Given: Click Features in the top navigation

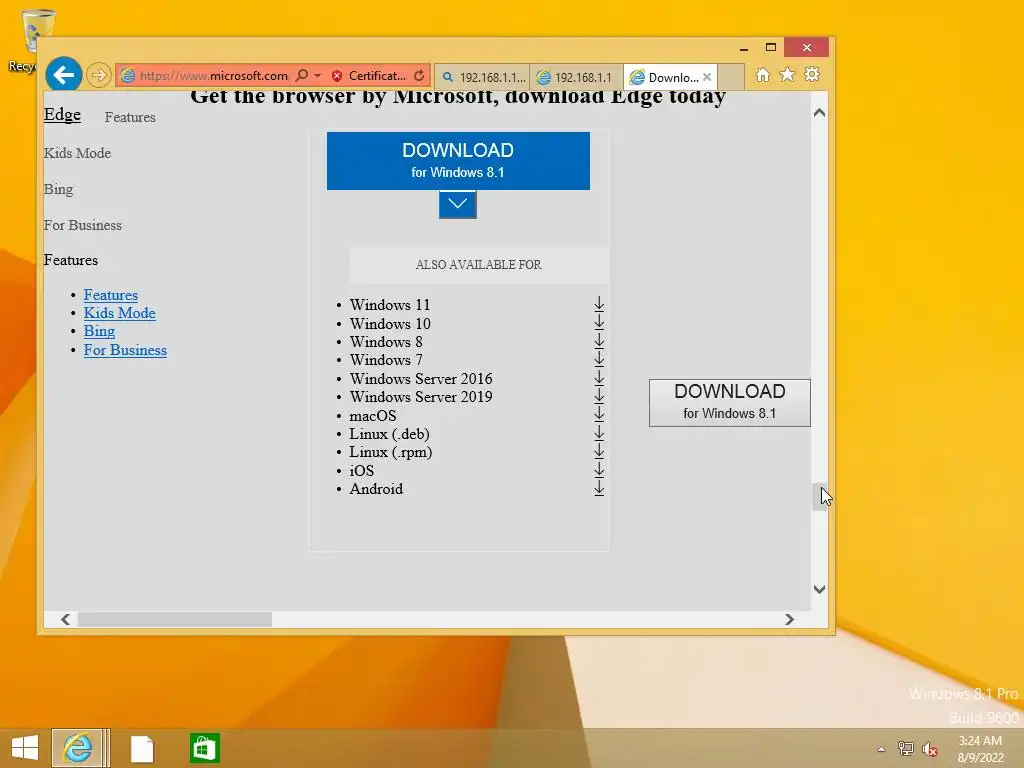Looking at the screenshot, I should [130, 117].
